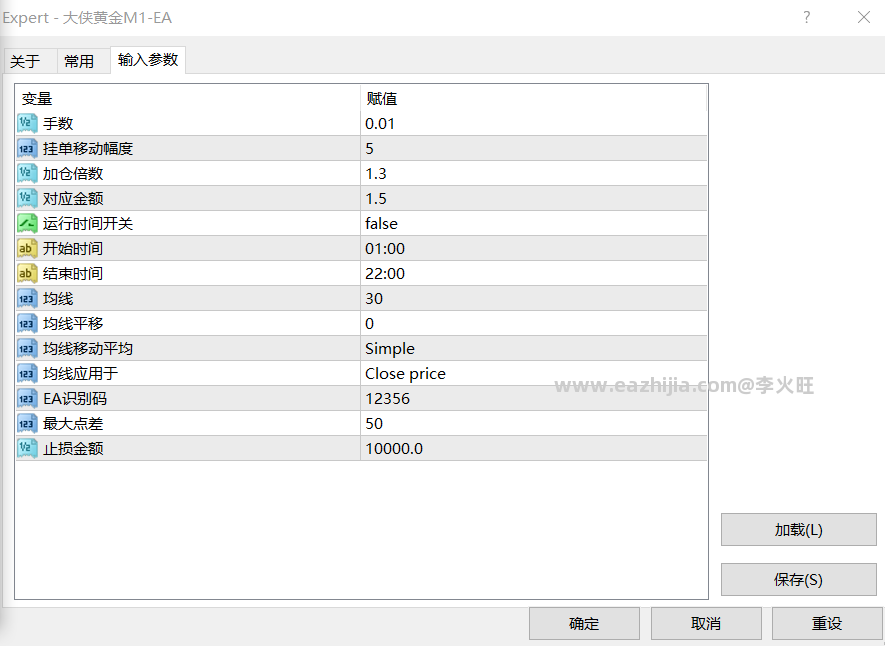This screenshot has width=885, height=646.
Task: Click the string ab icon beside 开始时间
Action: 27,248
